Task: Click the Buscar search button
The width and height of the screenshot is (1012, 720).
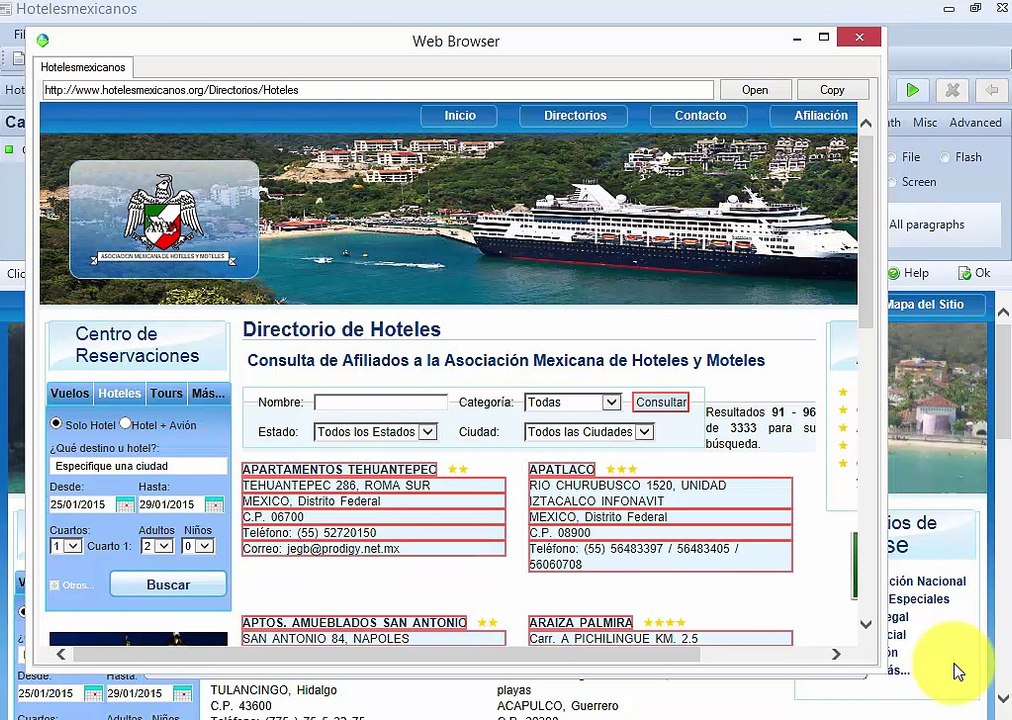Action: [x=168, y=585]
